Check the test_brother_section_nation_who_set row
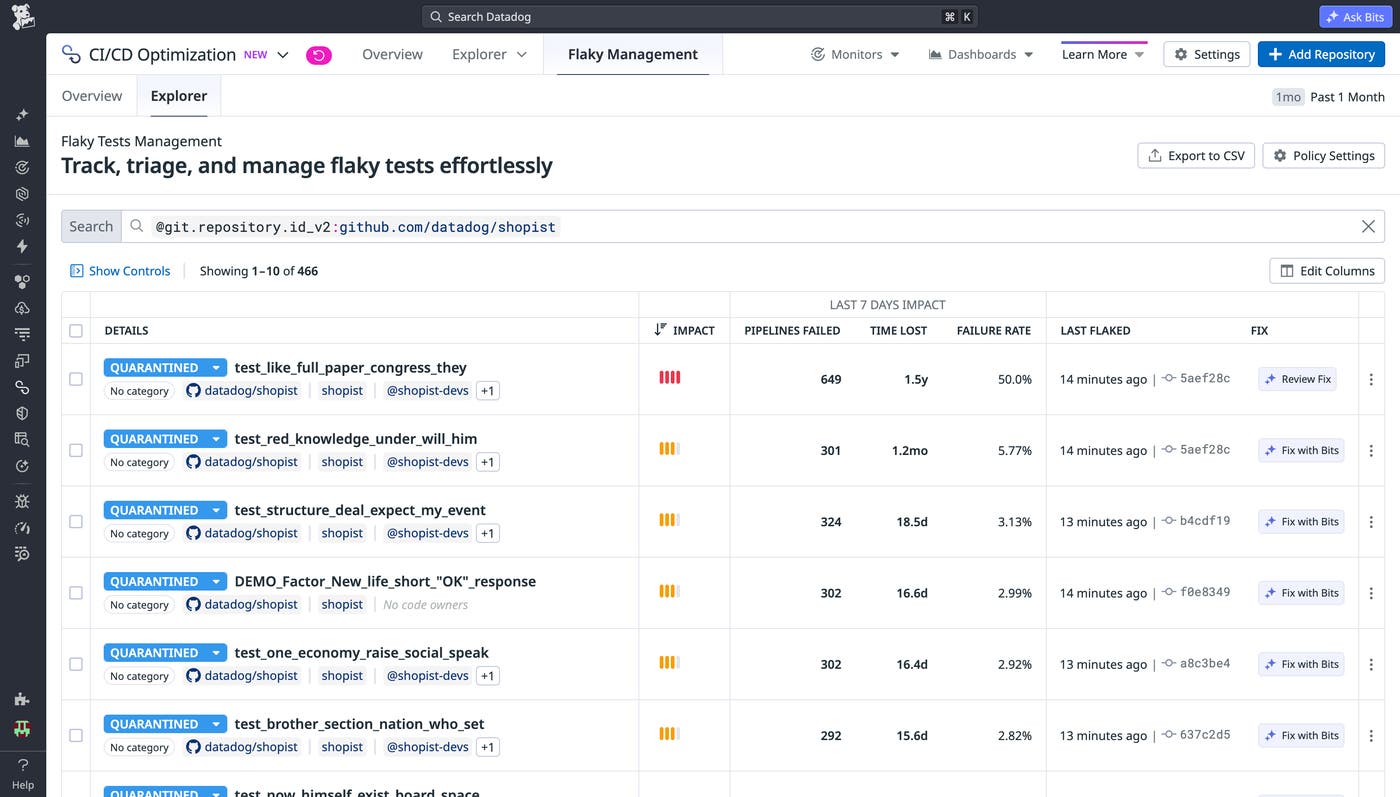The image size is (1400, 797). point(76,735)
